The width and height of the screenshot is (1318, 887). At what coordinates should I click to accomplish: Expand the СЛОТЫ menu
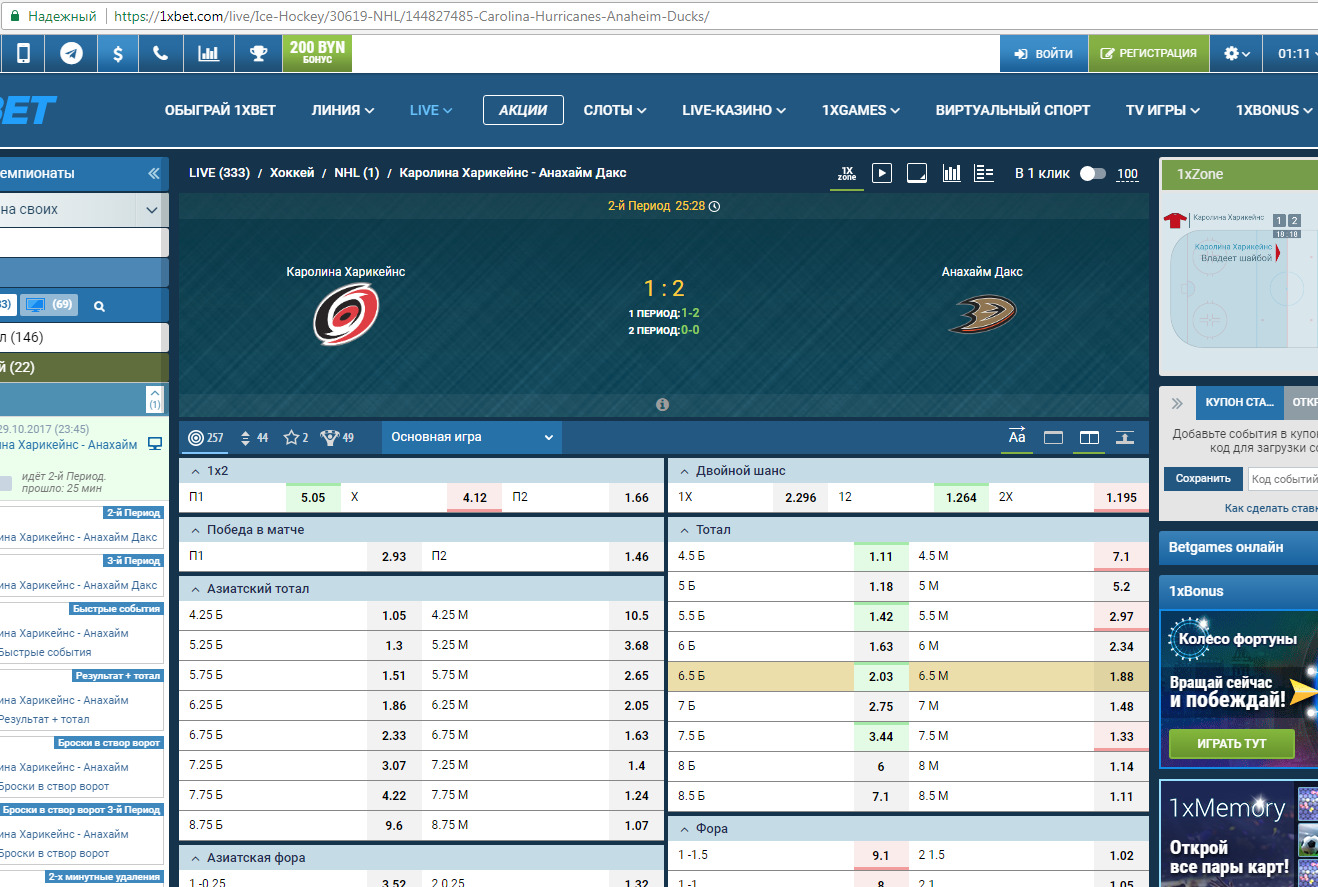click(615, 110)
